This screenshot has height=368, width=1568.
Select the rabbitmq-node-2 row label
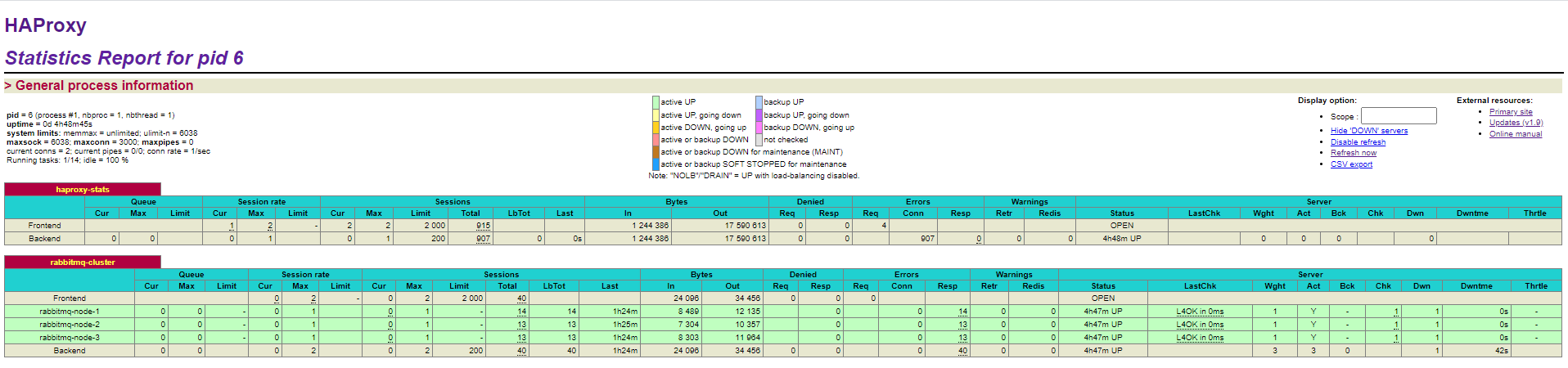coord(70,325)
